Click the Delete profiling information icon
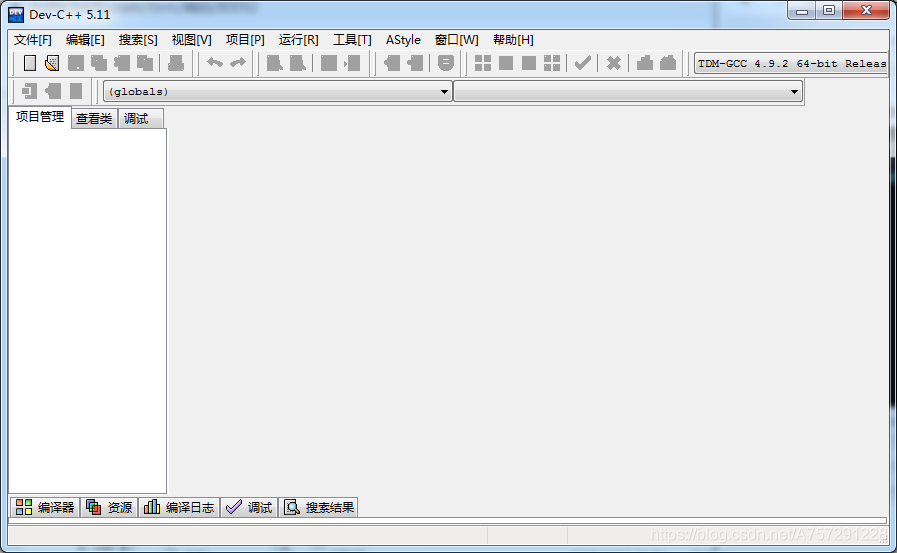 (668, 62)
